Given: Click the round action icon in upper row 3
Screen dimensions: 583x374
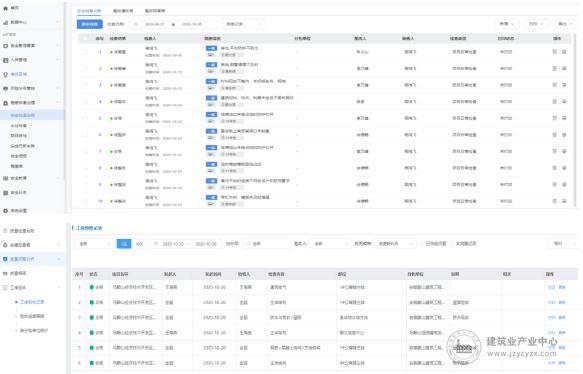Looking at the screenshot, I should click(x=564, y=85).
